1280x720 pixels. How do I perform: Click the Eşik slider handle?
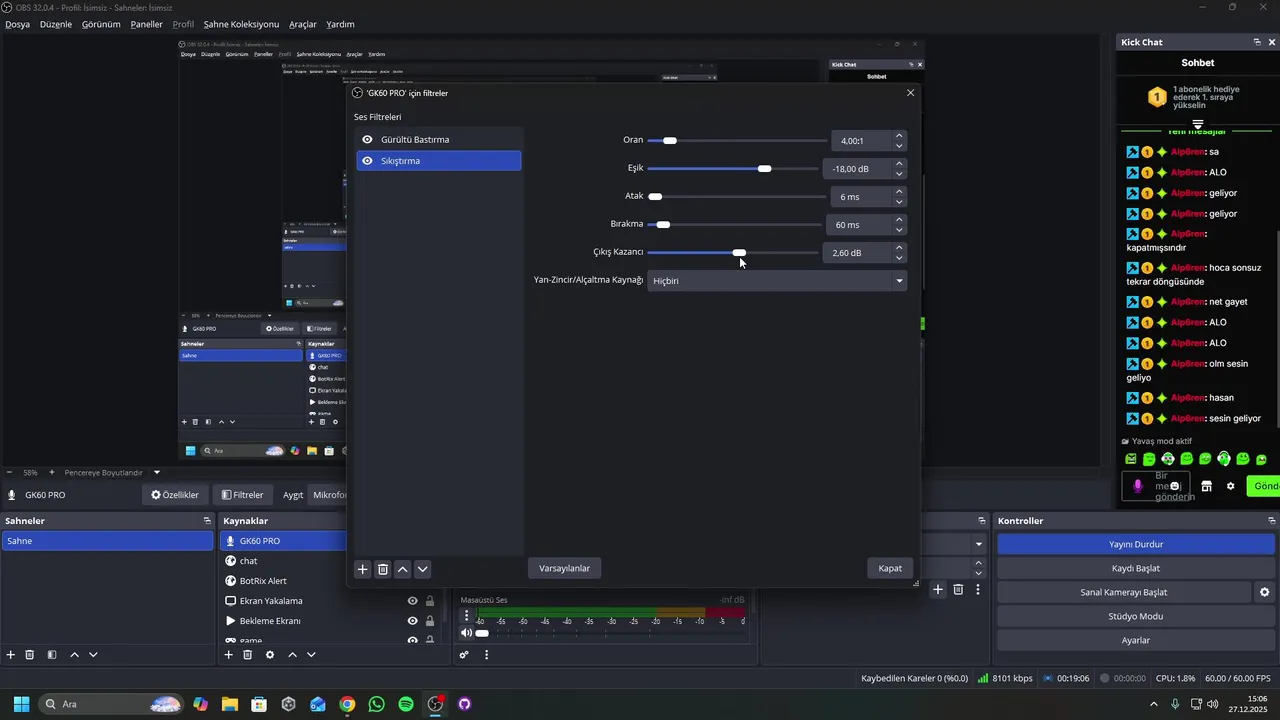click(x=765, y=169)
